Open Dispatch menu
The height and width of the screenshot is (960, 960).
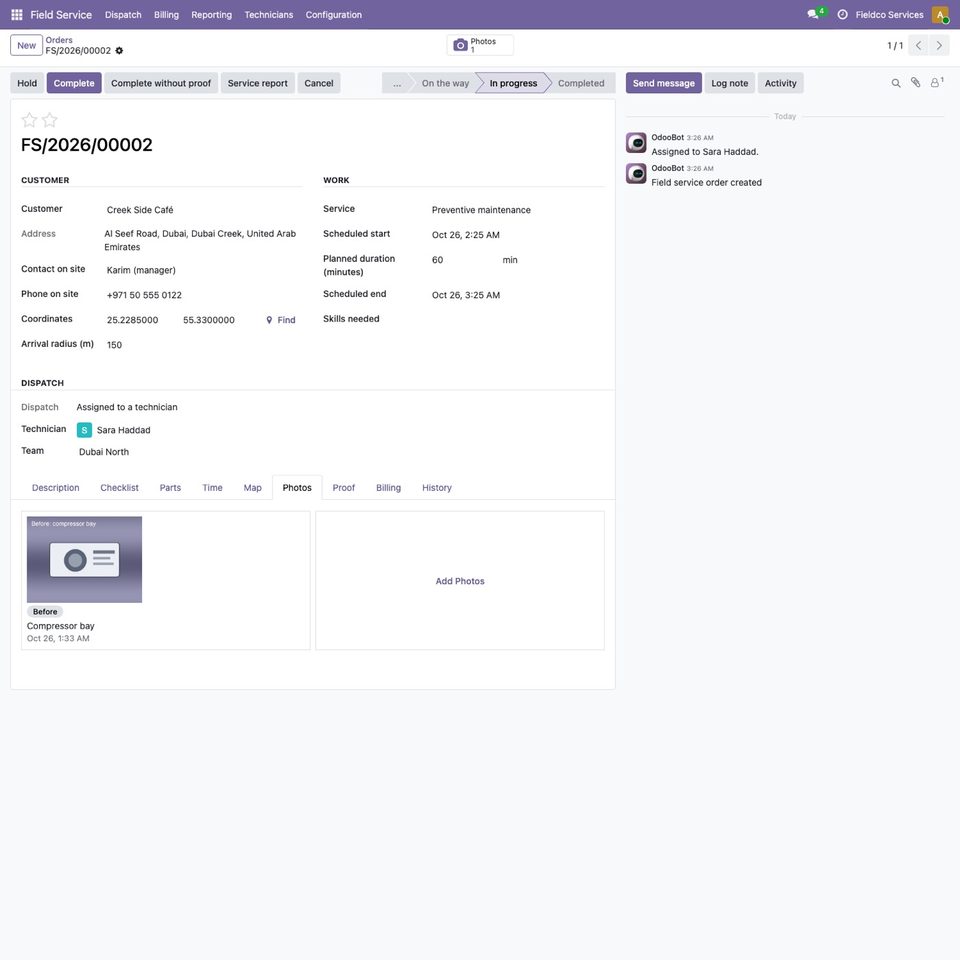[x=123, y=15]
